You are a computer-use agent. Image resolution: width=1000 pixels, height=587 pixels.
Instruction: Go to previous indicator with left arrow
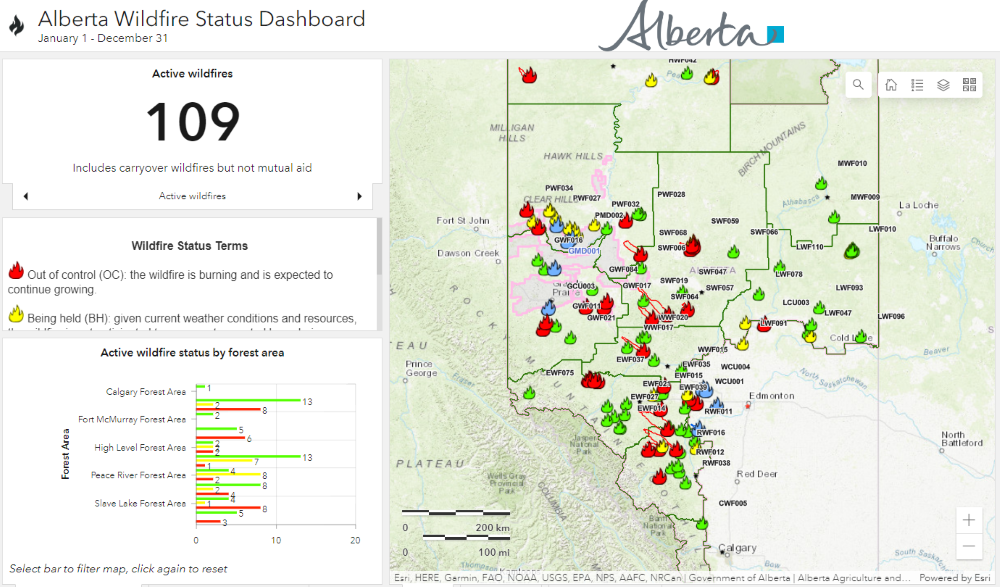25,196
